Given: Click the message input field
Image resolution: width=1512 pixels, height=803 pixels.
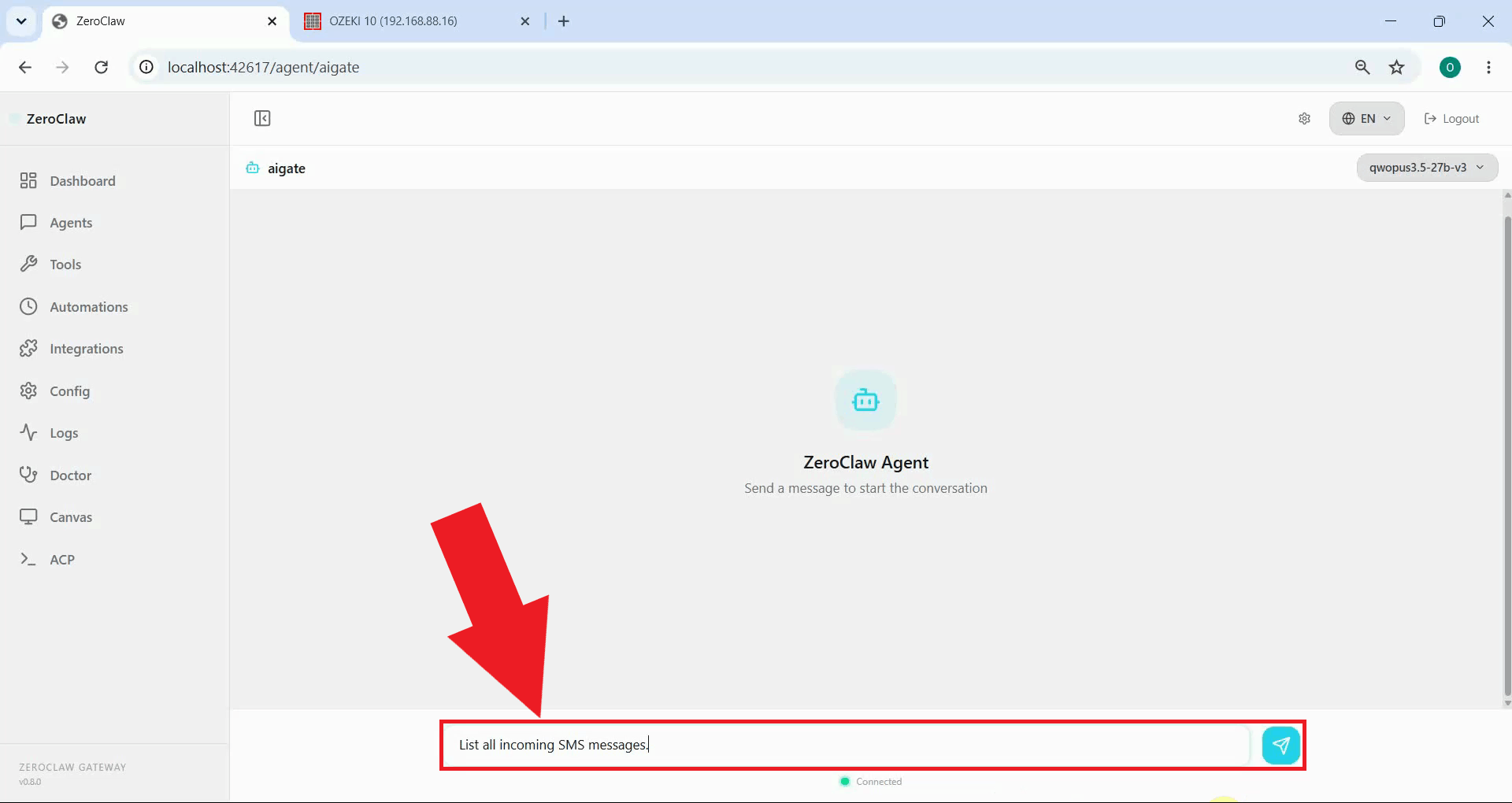Looking at the screenshot, I should click(847, 745).
